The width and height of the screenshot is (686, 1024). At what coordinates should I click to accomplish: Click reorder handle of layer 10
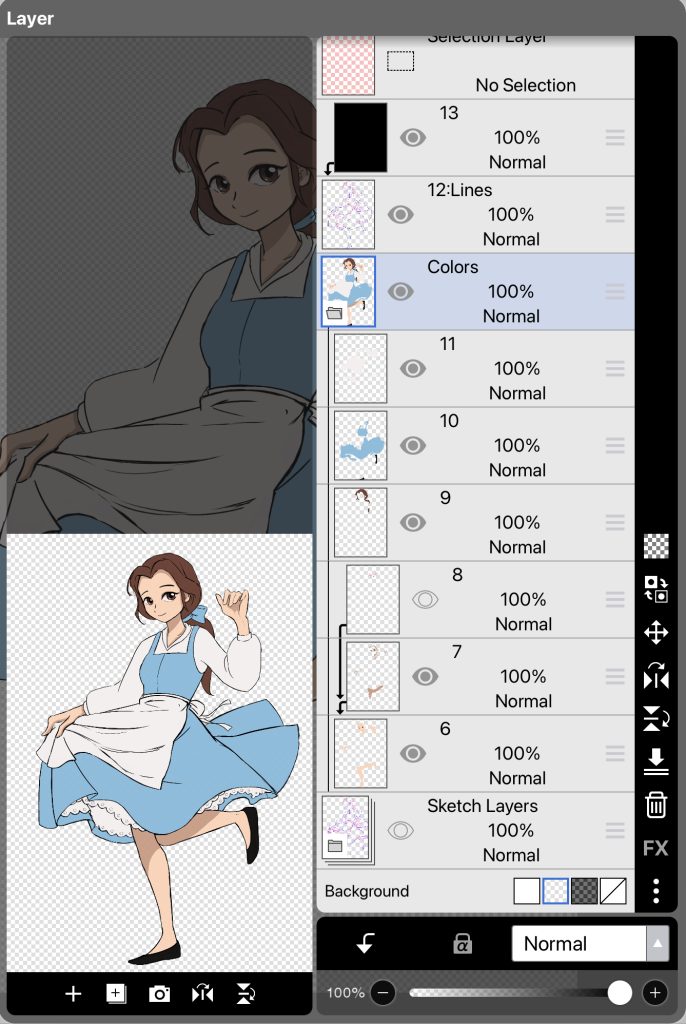(615, 445)
